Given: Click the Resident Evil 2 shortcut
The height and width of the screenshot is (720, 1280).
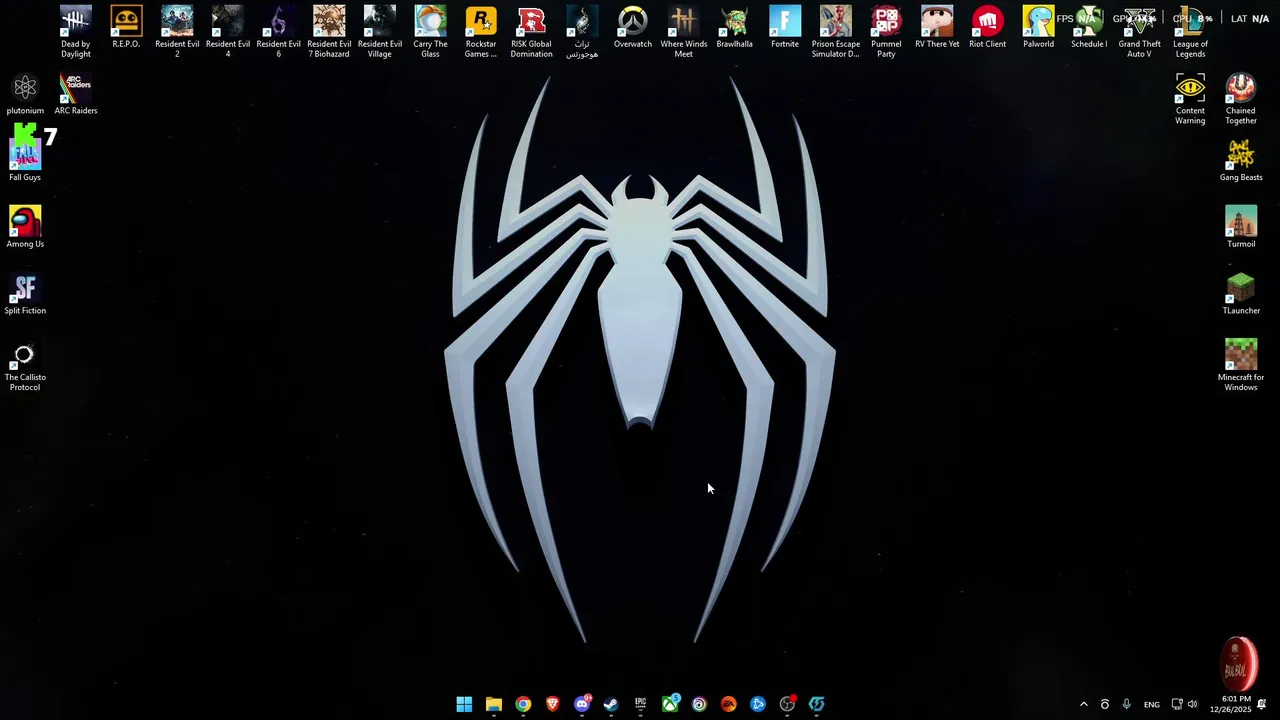Looking at the screenshot, I should [177, 32].
